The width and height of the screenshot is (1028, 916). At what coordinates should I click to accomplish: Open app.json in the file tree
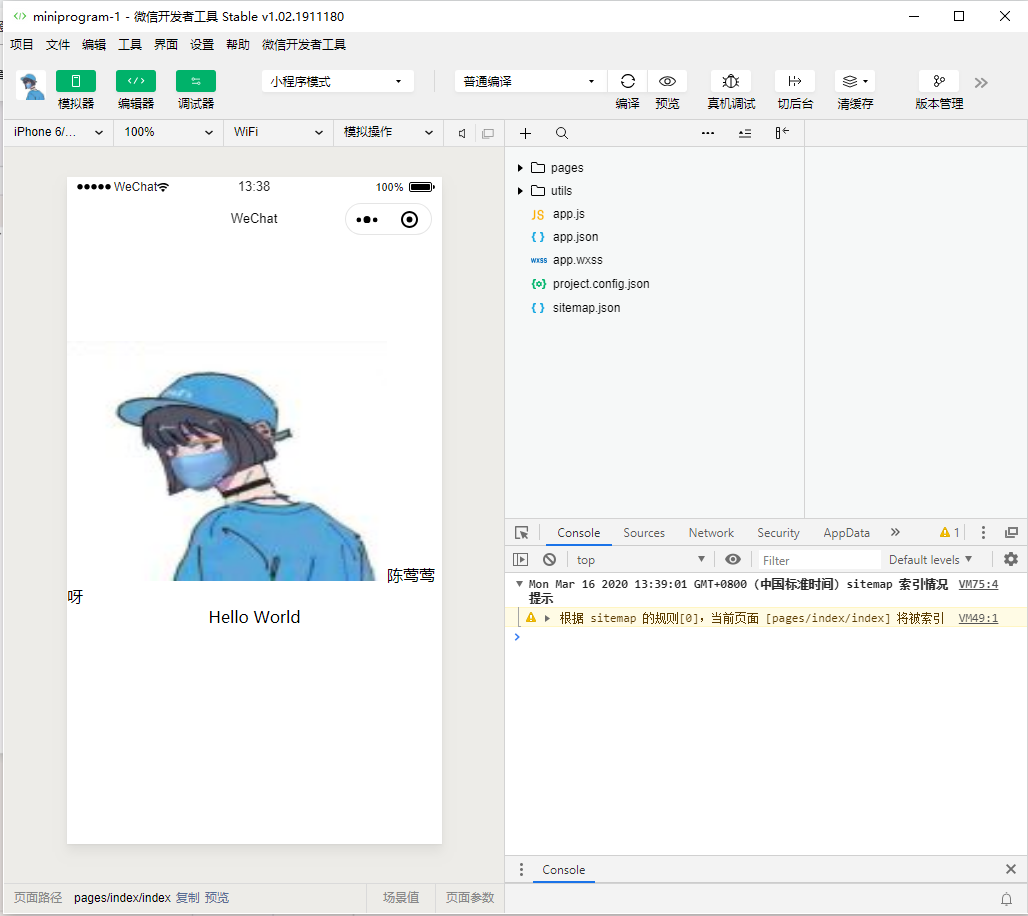pos(575,237)
